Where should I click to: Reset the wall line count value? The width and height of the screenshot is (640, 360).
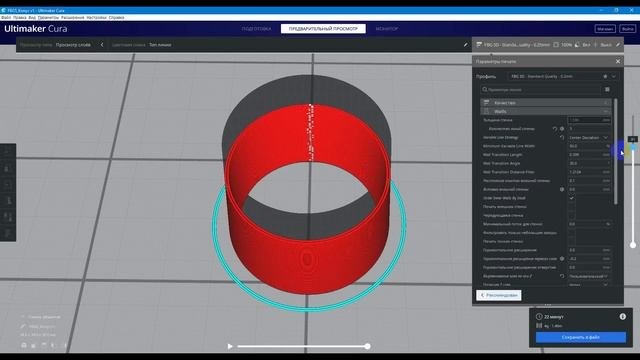pos(555,129)
